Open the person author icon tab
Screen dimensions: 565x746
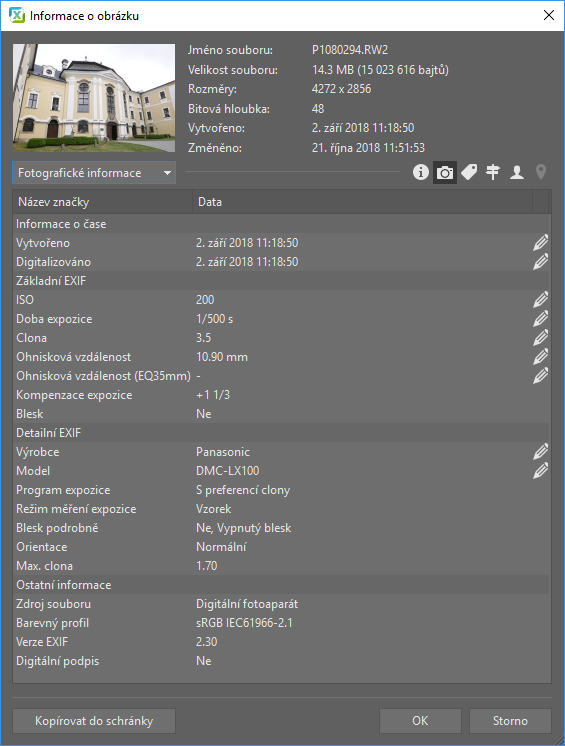click(517, 172)
